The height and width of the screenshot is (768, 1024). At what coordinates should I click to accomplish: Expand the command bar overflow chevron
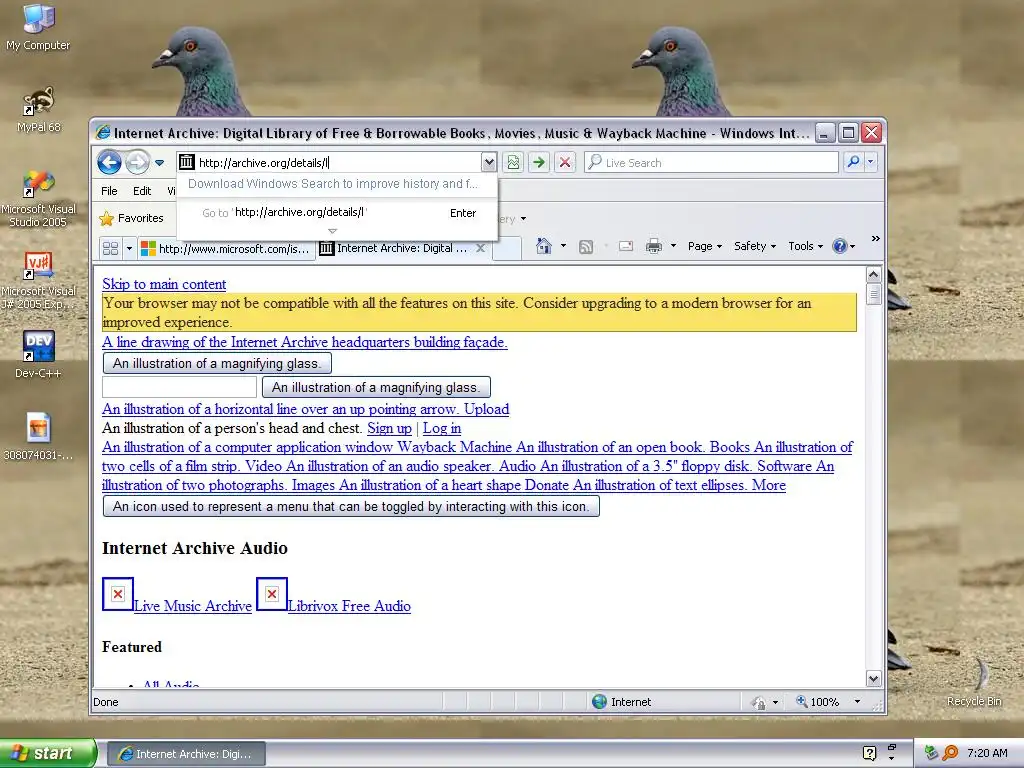coord(876,239)
